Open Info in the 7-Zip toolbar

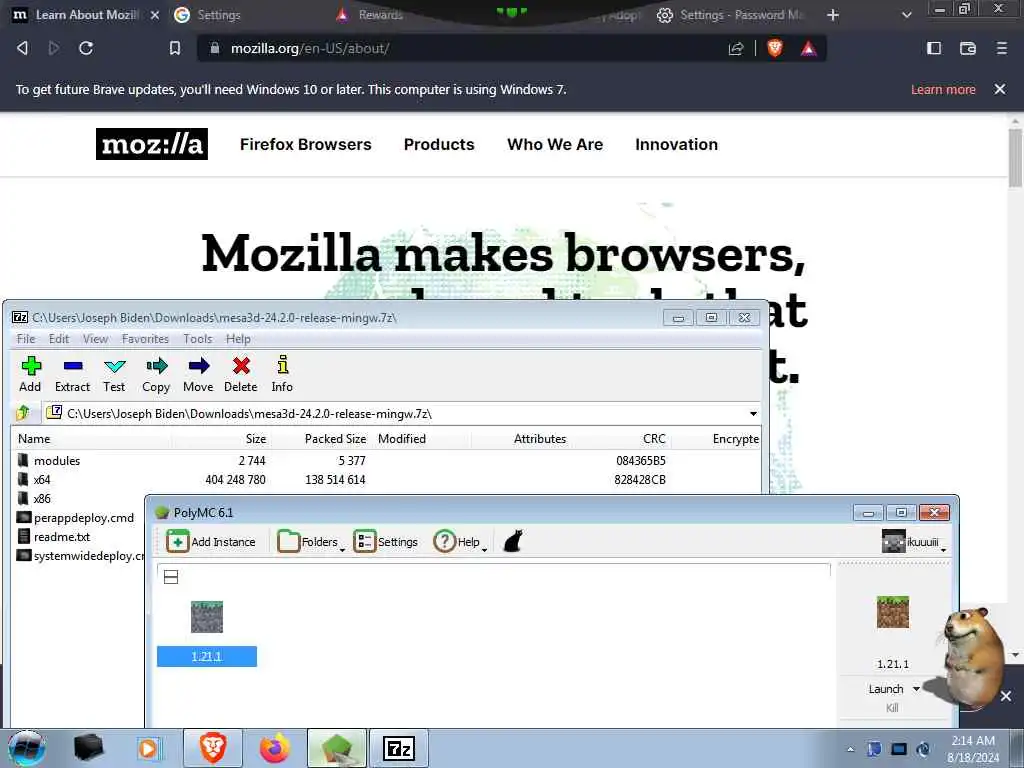coord(282,374)
